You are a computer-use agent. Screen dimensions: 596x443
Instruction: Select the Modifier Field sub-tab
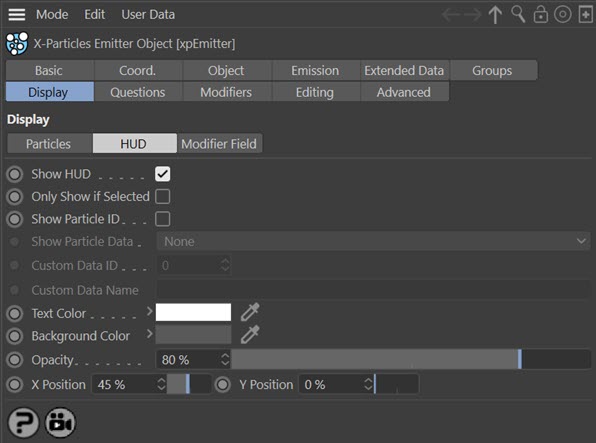(x=220, y=144)
